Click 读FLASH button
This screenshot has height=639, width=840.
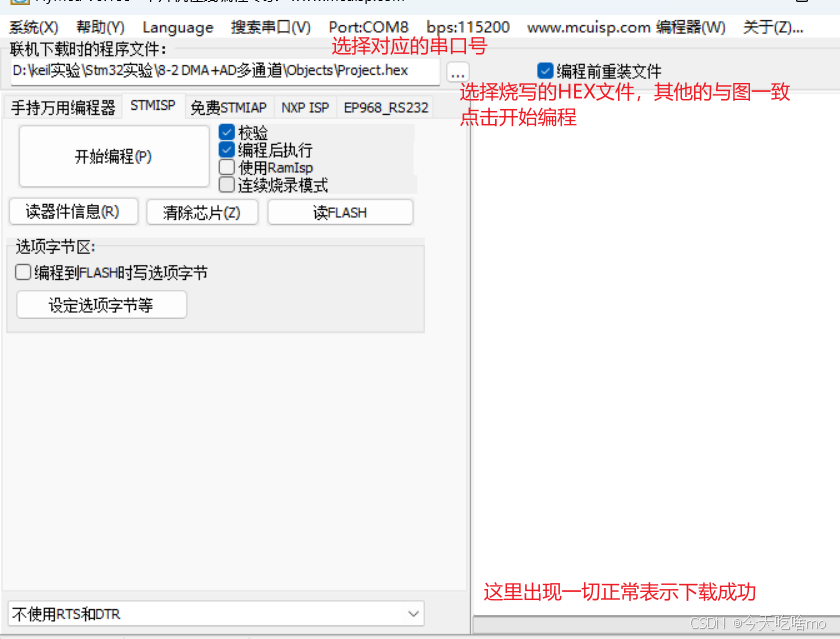click(340, 212)
